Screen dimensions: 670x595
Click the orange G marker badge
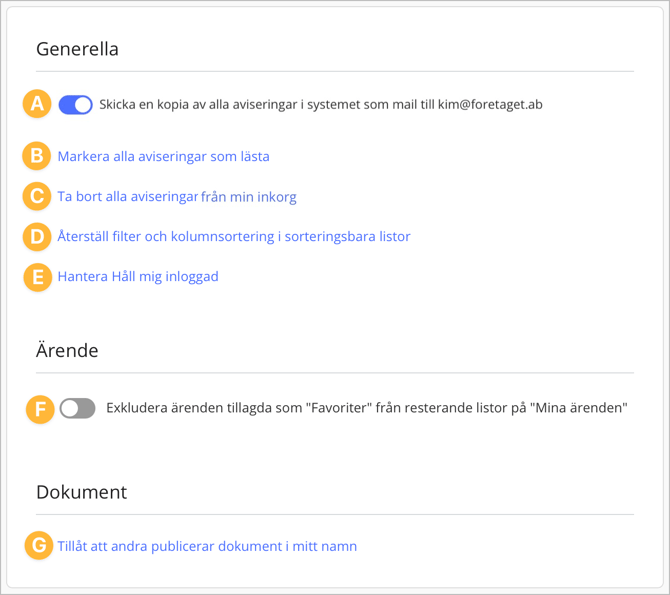point(38,546)
